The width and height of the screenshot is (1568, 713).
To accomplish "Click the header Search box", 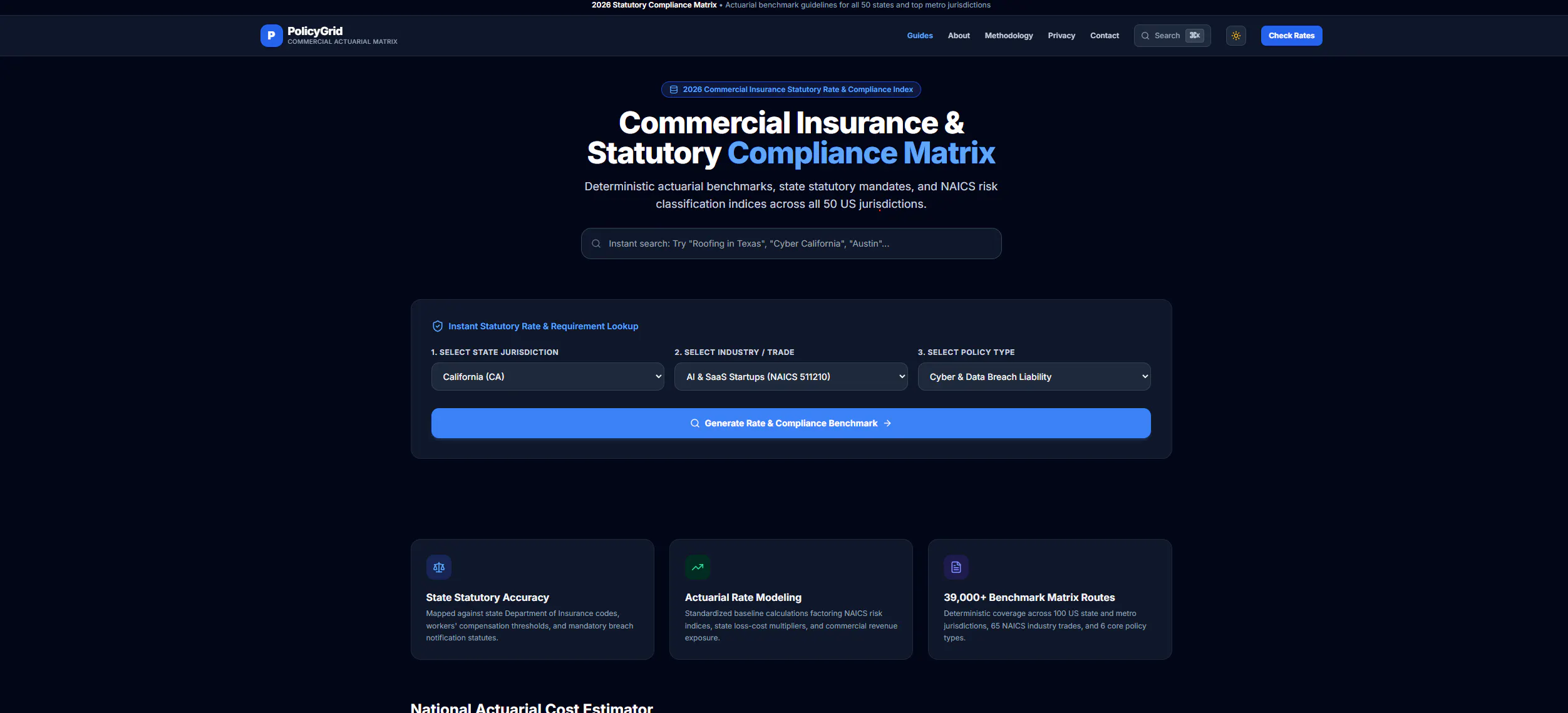I will tap(1172, 36).
